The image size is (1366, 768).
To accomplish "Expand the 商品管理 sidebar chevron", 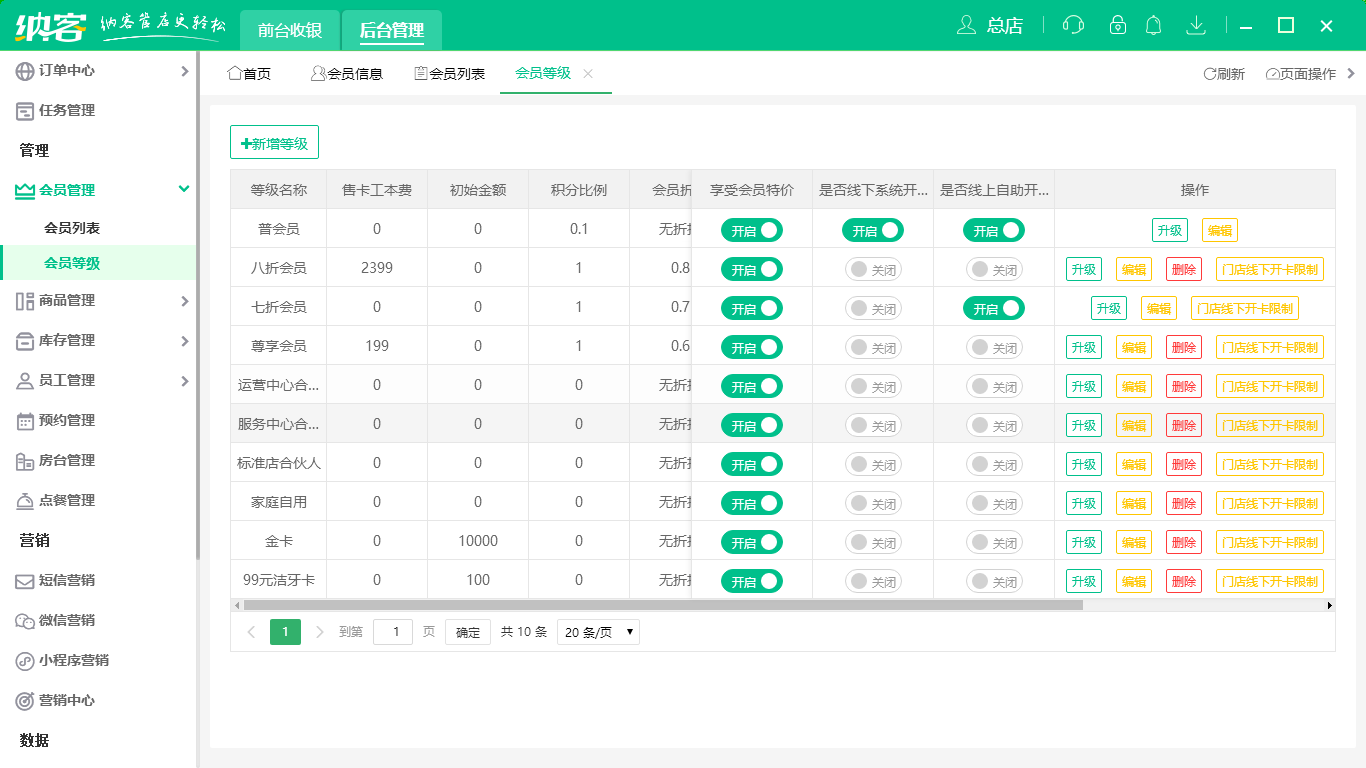I will click(x=184, y=301).
